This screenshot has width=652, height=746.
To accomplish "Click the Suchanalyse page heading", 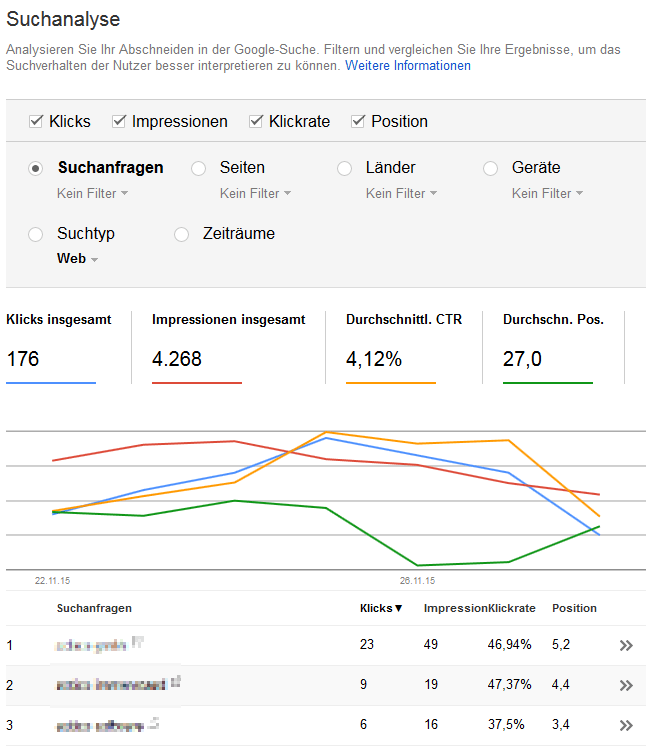I will pos(63,20).
